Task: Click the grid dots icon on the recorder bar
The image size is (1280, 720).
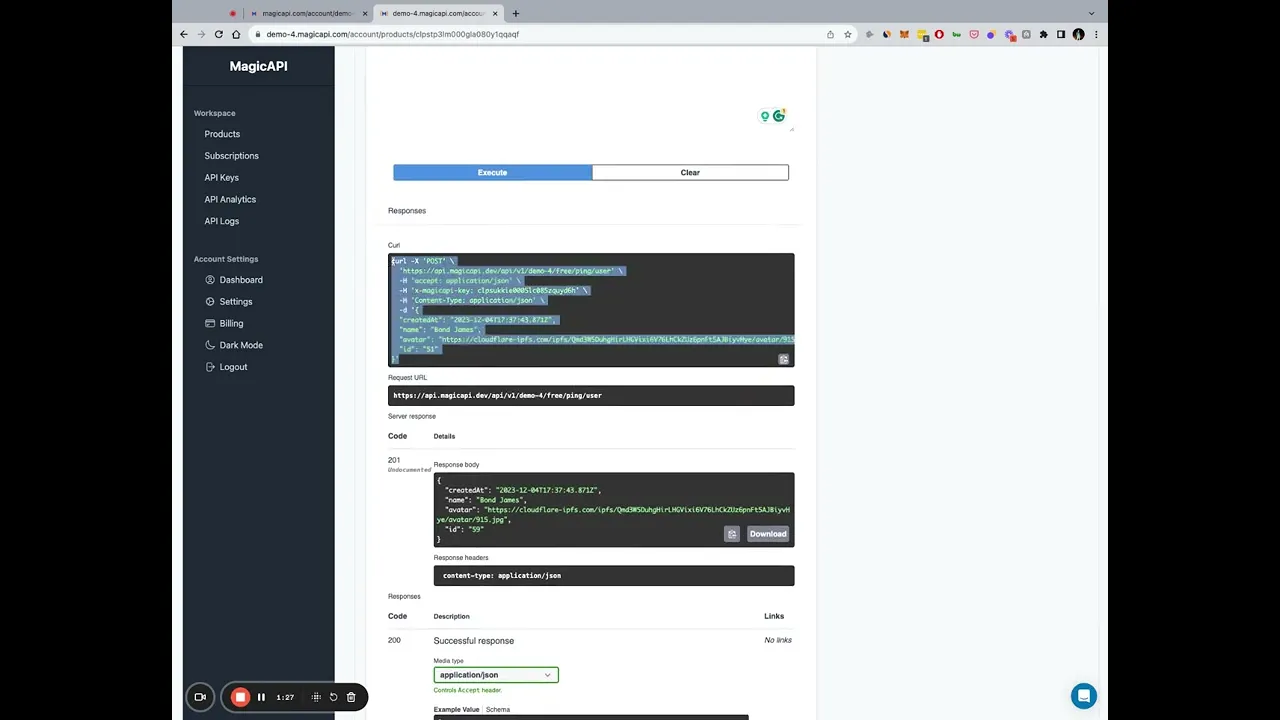Action: click(x=316, y=697)
